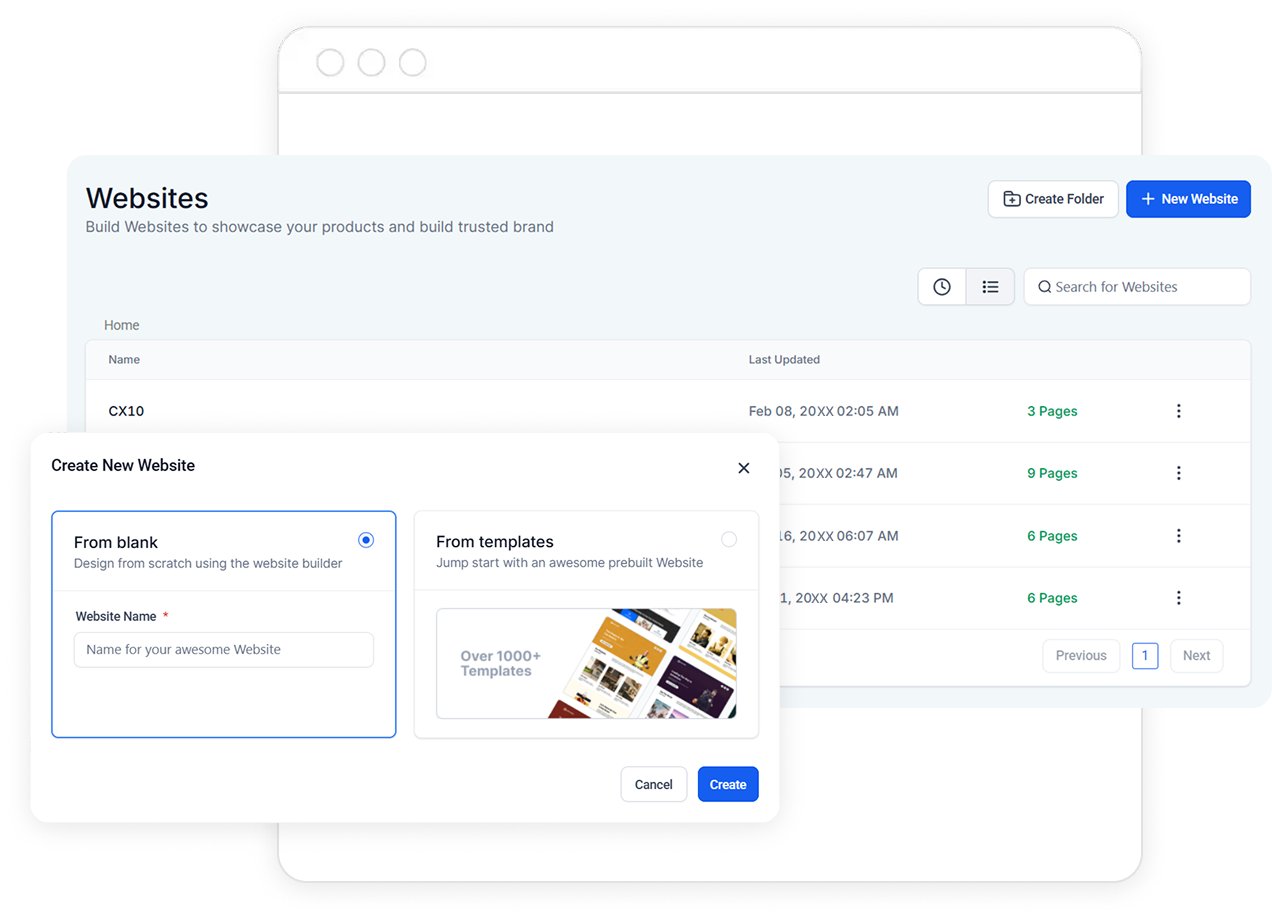The image size is (1272, 917).
Task: Click the Website Name input field
Action: [224, 650]
